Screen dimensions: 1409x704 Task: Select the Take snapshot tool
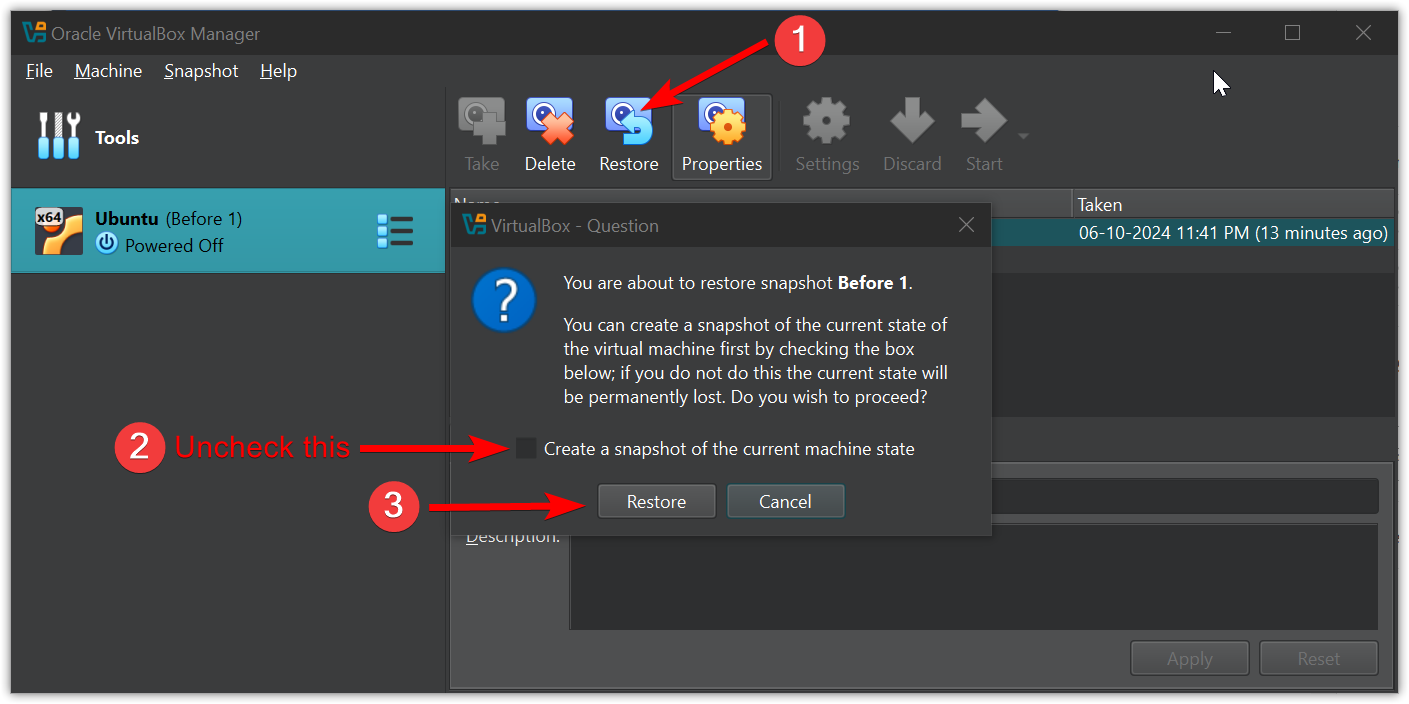(481, 120)
